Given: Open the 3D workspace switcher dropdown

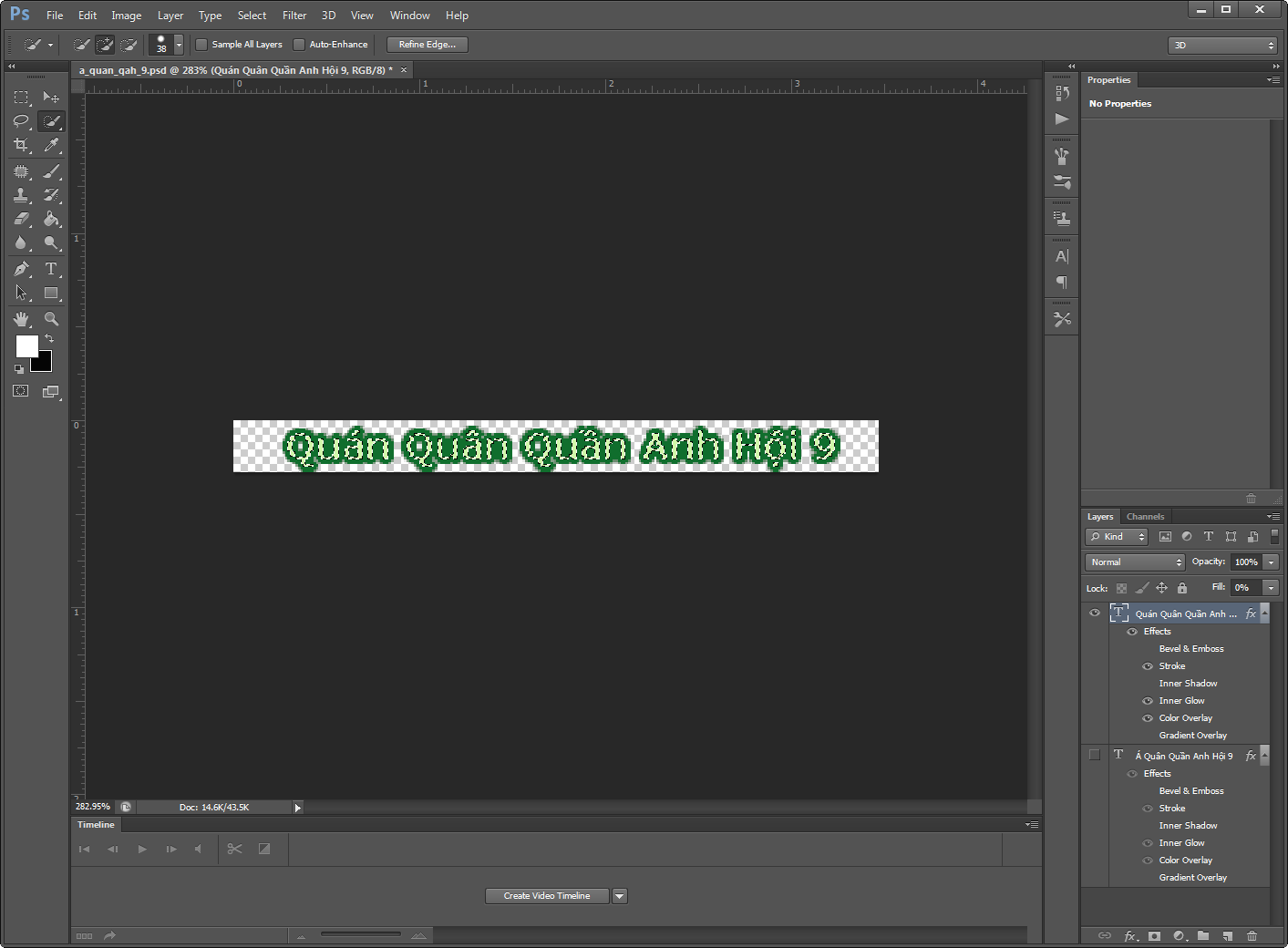Looking at the screenshot, I should pyautogui.click(x=1222, y=44).
